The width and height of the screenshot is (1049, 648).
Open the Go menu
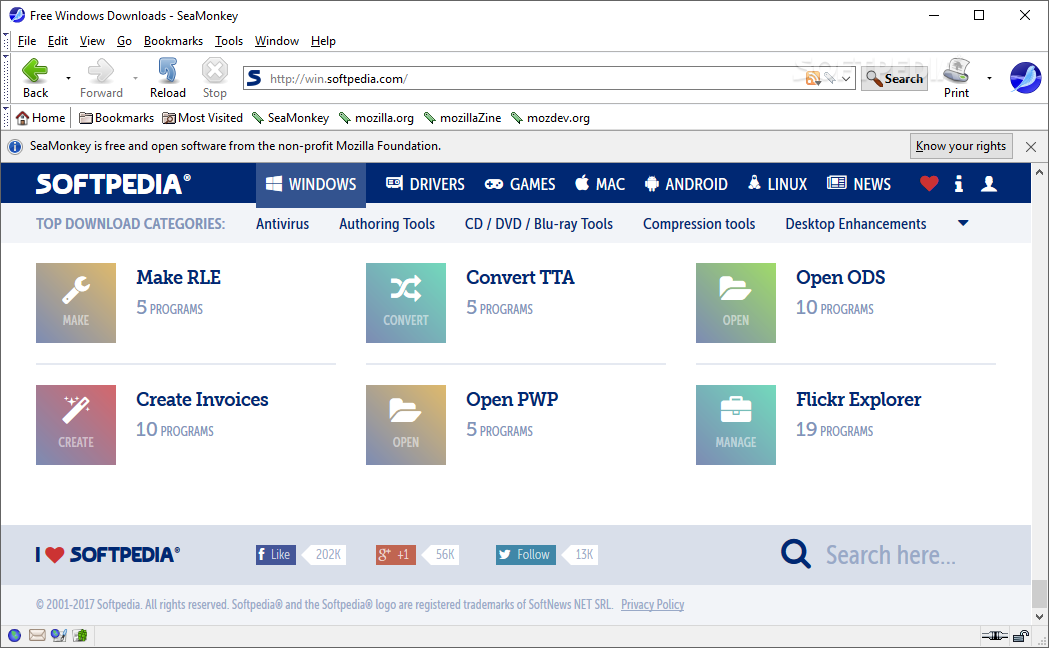124,41
